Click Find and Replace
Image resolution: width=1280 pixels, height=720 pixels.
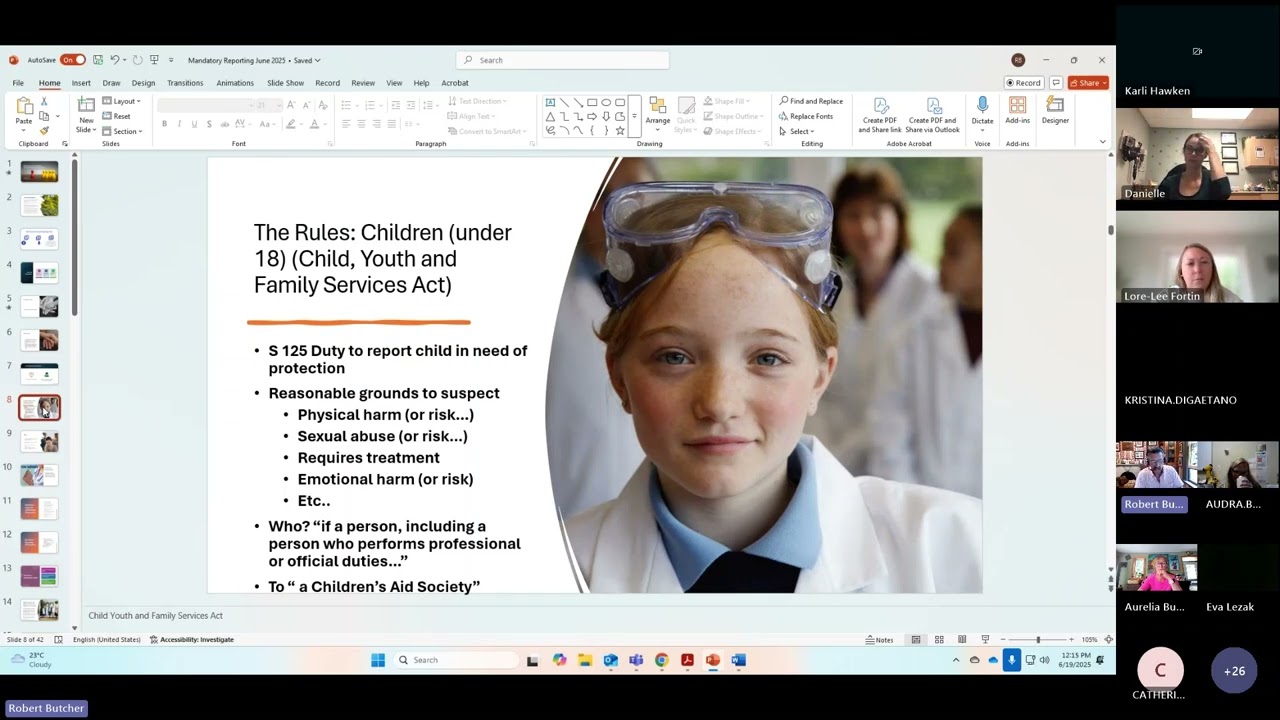[811, 101]
